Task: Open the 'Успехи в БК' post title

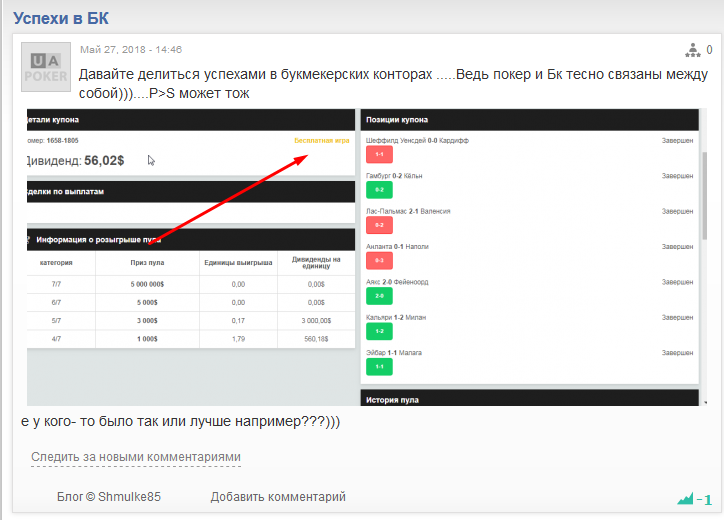Action: [60, 18]
